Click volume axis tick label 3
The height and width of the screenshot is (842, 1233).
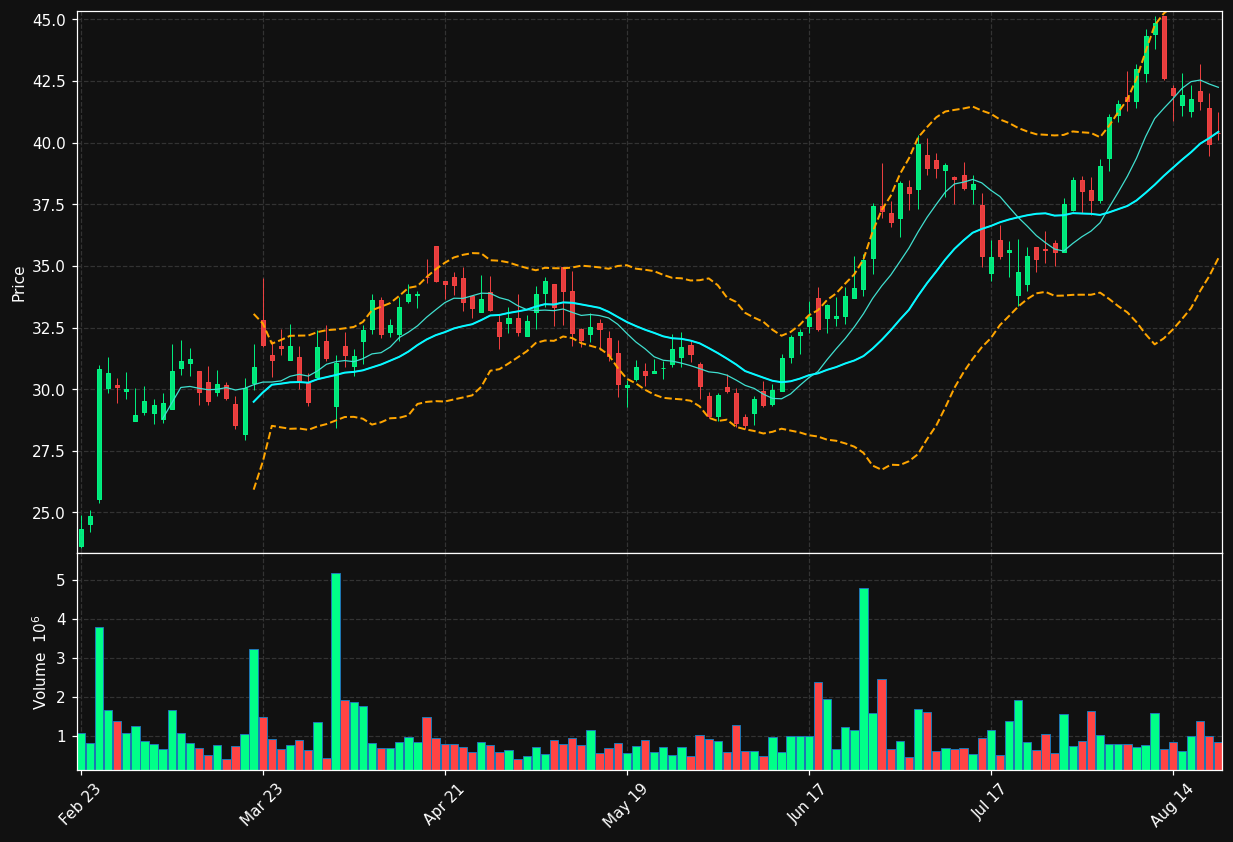click(x=61, y=659)
